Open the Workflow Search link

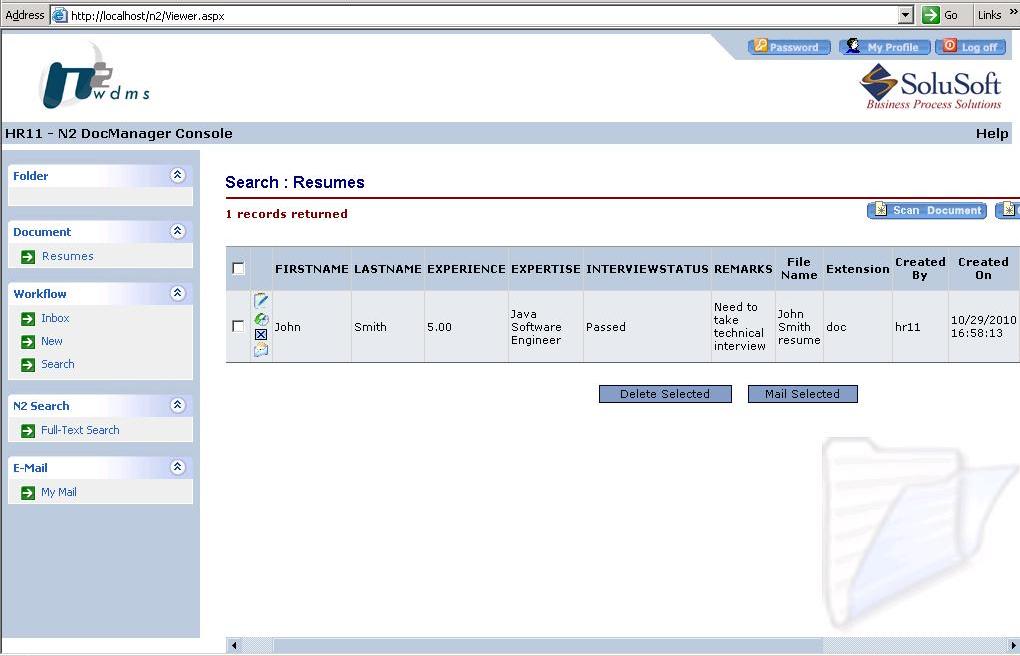(x=58, y=364)
